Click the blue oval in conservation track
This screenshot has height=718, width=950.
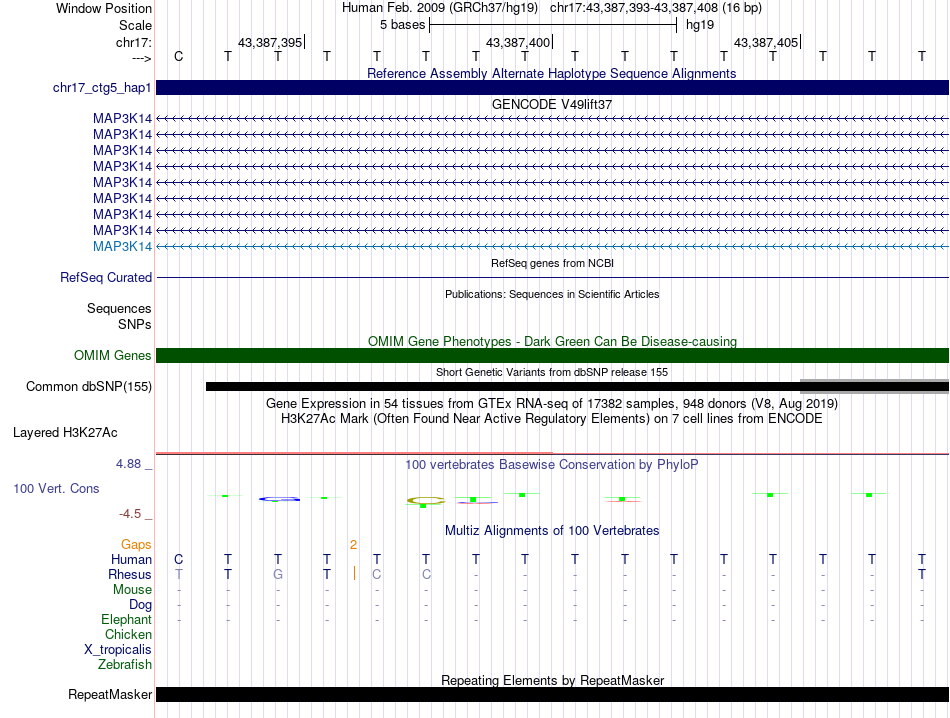pos(279,499)
